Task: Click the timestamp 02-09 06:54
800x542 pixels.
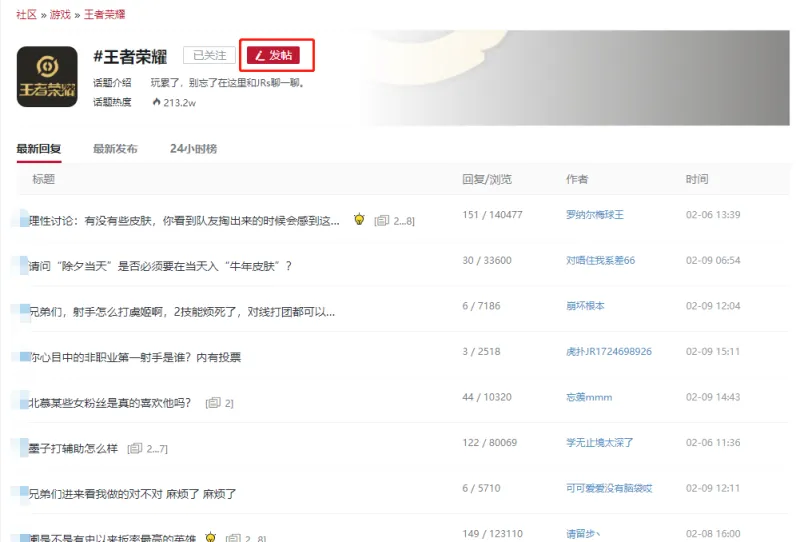Action: click(713, 260)
